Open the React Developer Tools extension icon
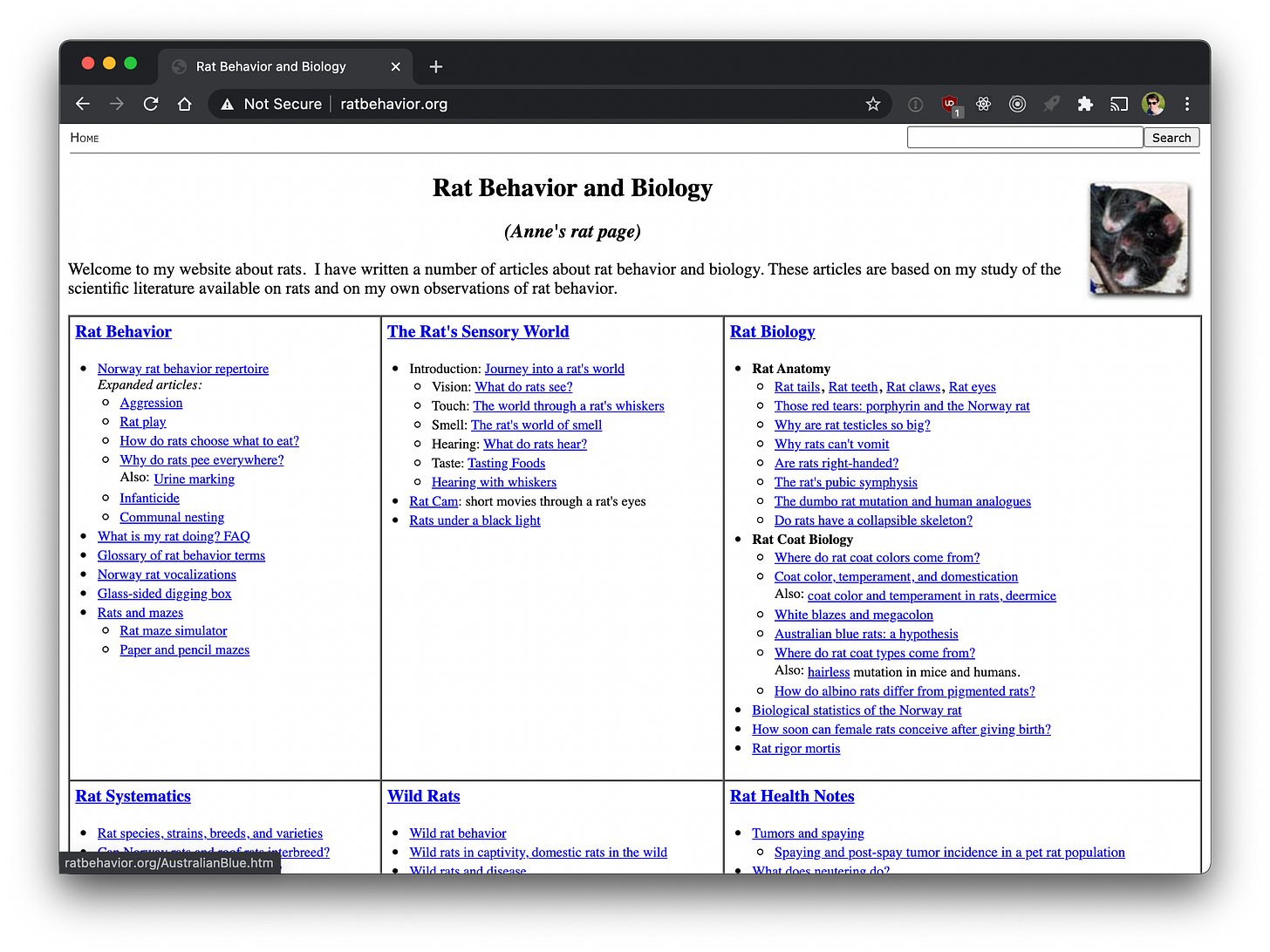This screenshot has height=952, width=1270. [984, 104]
